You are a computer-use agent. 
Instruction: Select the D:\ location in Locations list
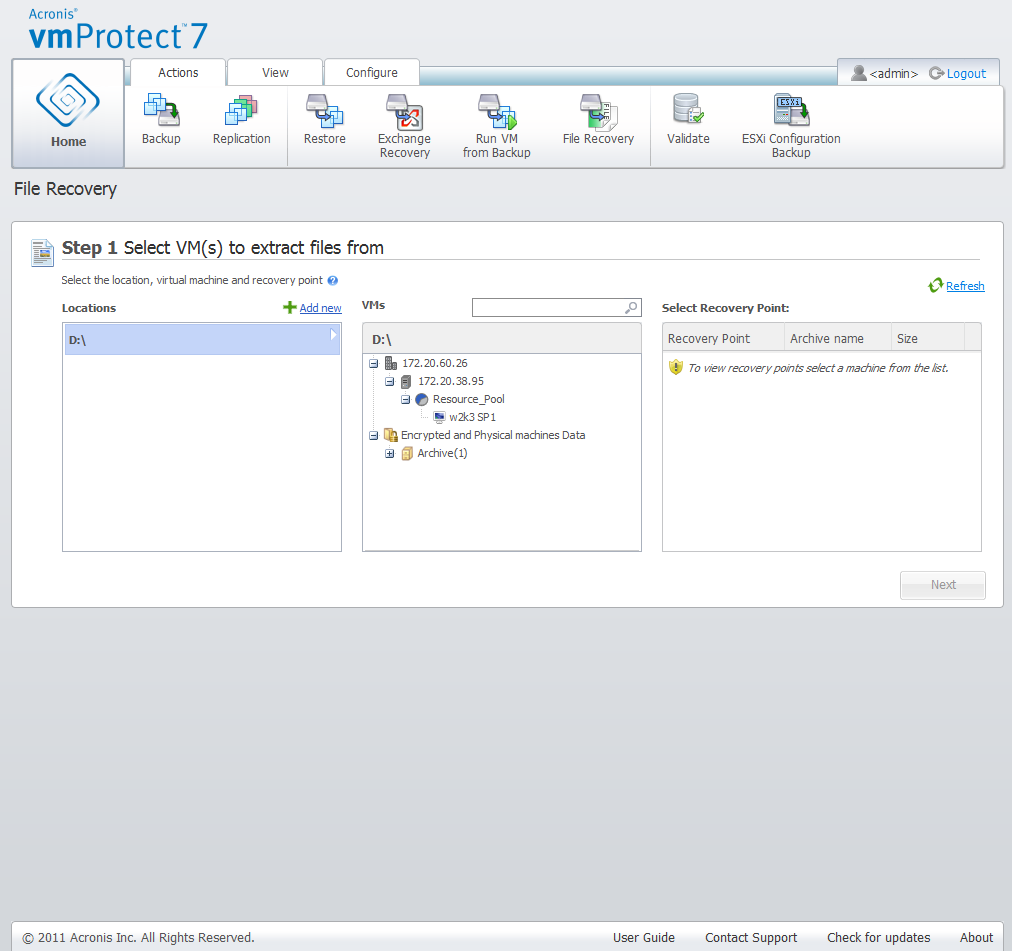point(202,340)
